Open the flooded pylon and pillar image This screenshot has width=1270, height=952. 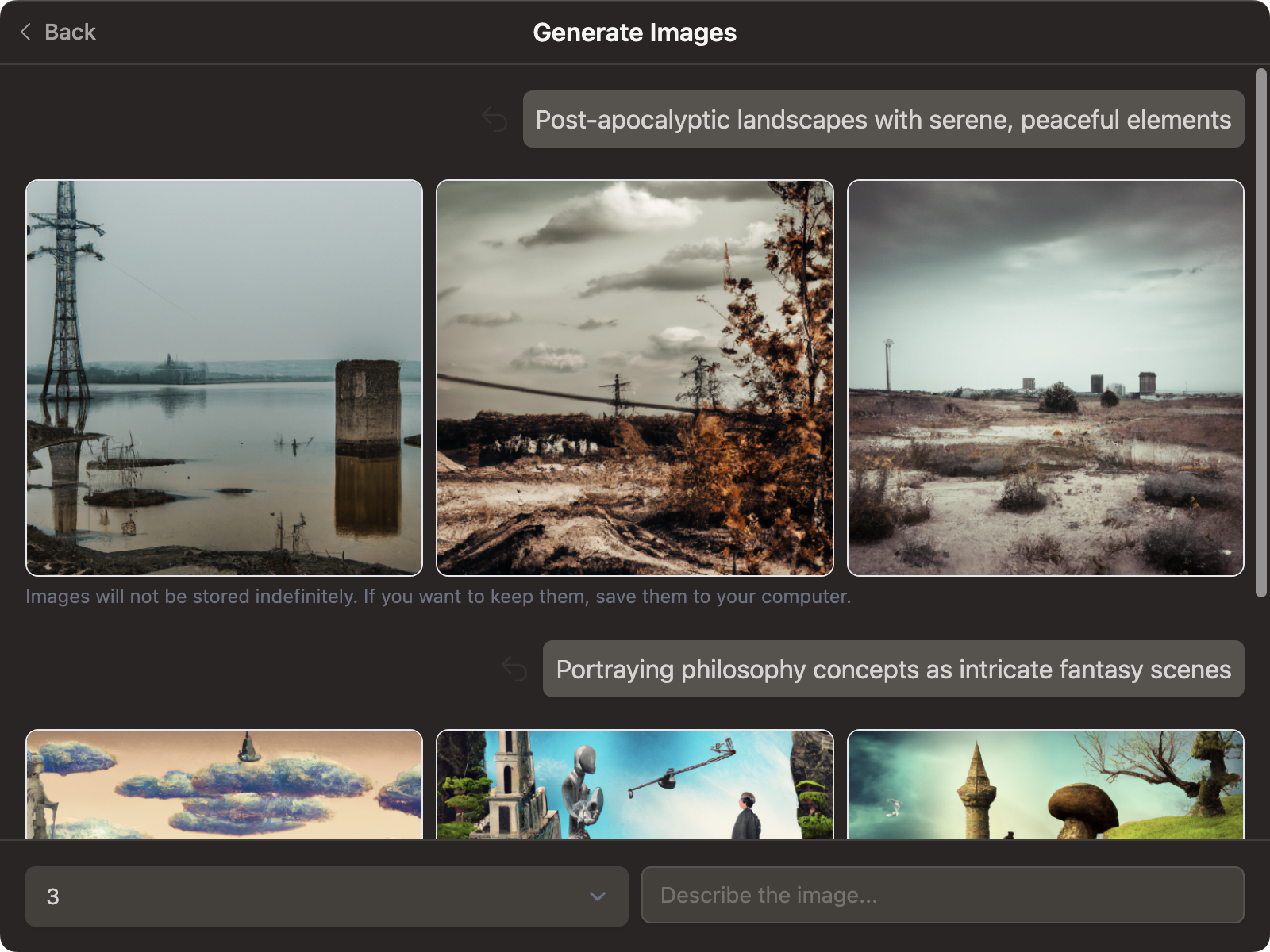(224, 378)
